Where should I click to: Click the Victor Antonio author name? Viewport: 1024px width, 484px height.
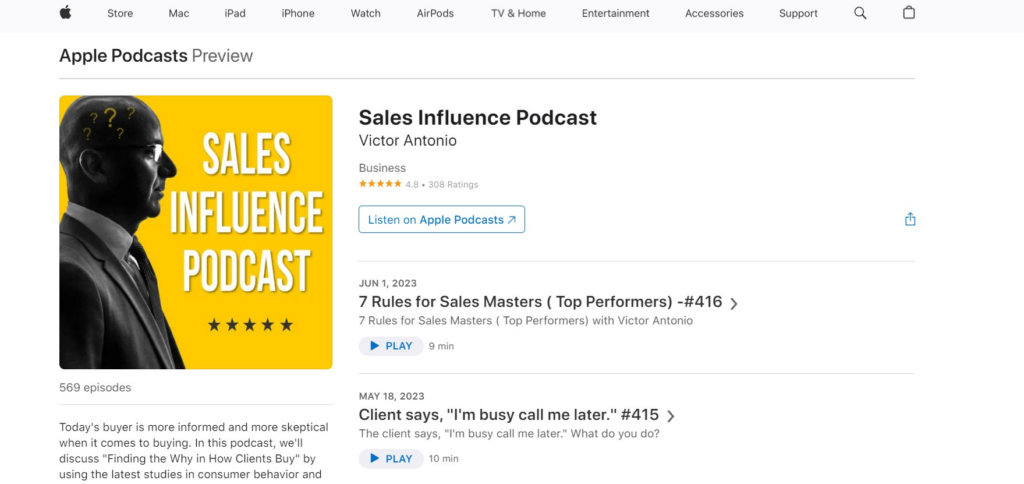408,140
